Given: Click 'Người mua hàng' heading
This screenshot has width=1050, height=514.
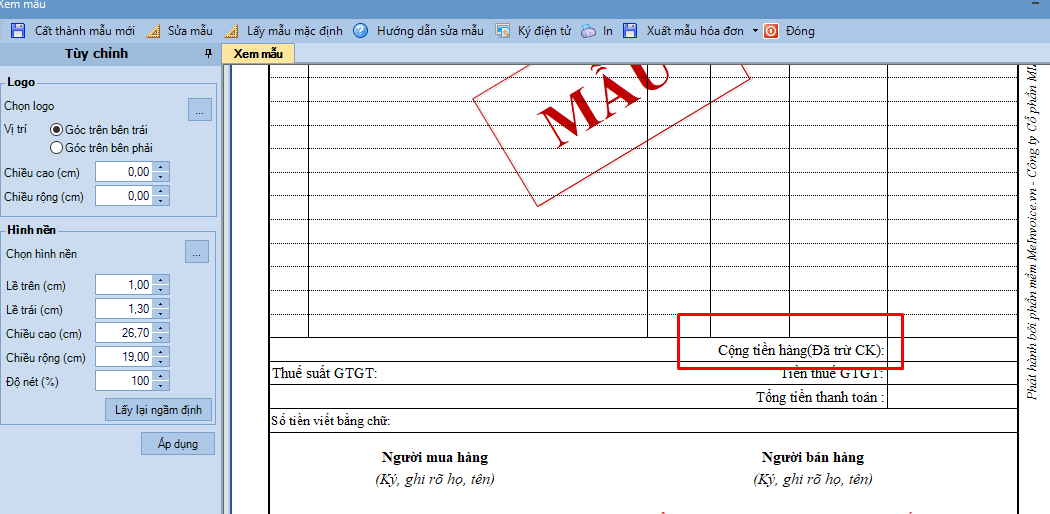Looking at the screenshot, I should tap(435, 458).
